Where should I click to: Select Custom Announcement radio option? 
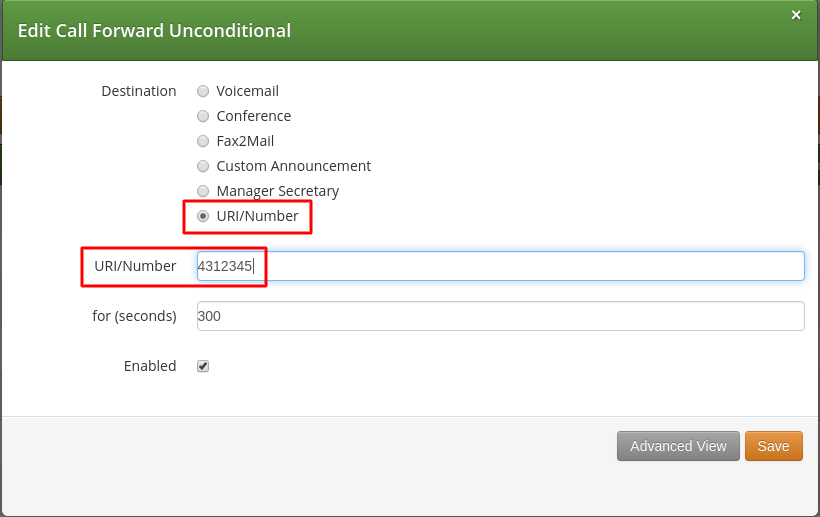tap(203, 166)
